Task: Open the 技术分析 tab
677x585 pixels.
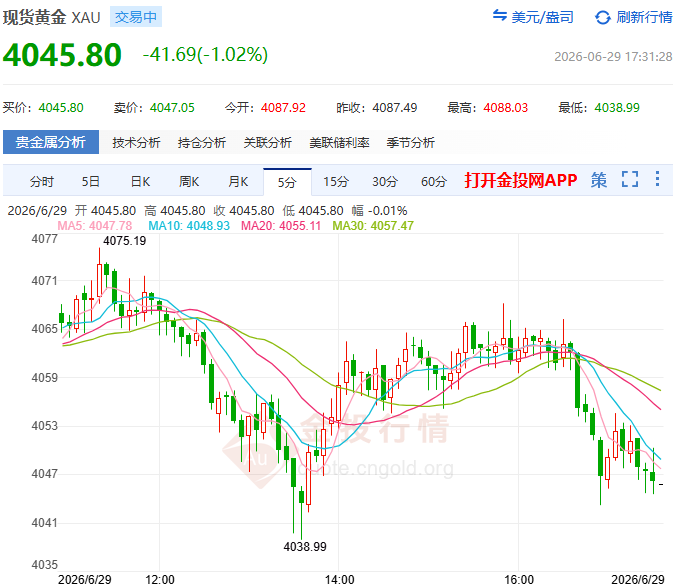Action: tap(136, 143)
